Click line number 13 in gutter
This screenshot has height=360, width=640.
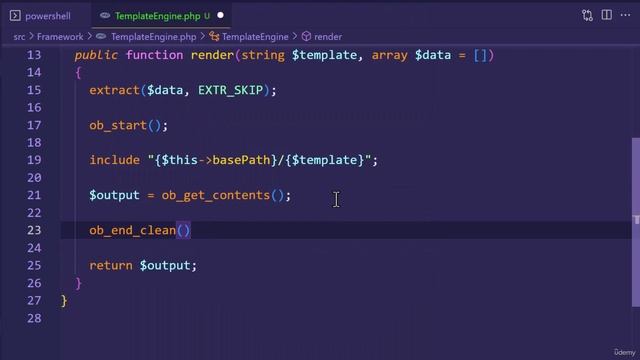34,55
